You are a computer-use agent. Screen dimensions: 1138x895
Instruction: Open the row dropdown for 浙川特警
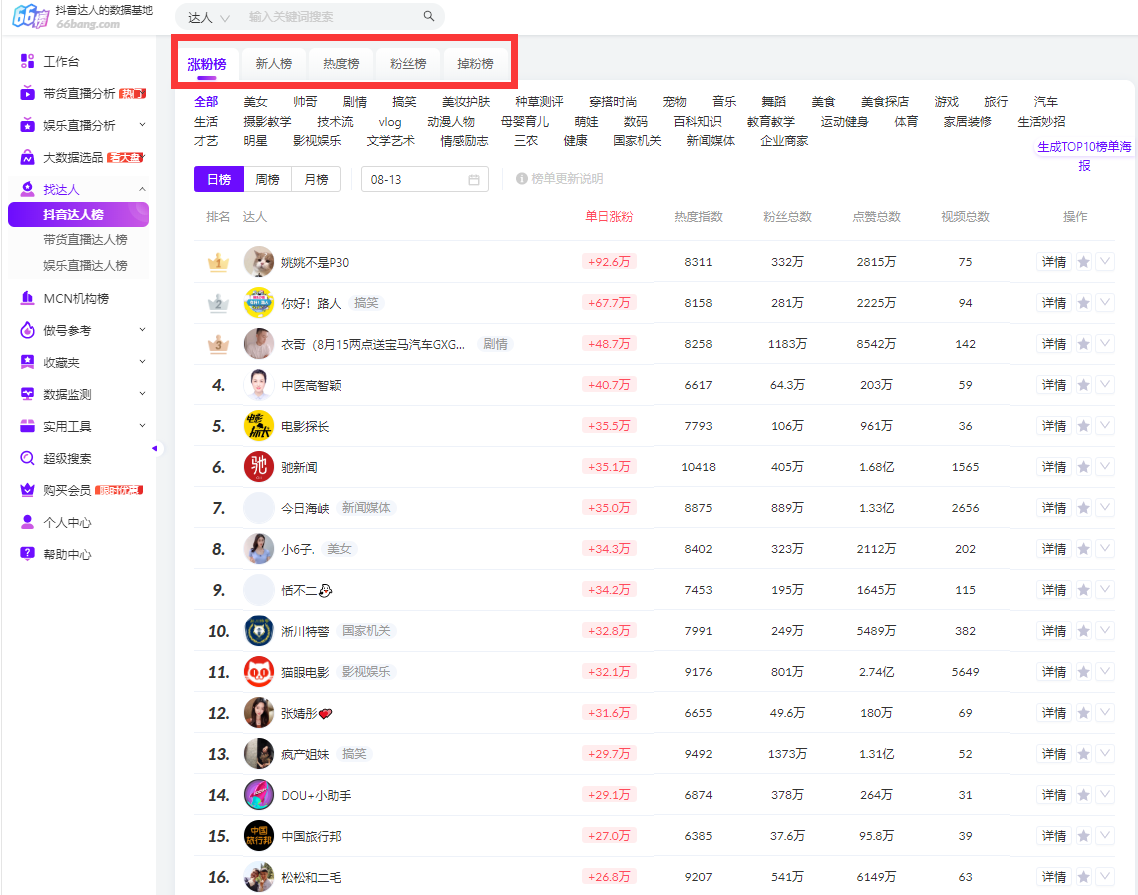(1105, 631)
